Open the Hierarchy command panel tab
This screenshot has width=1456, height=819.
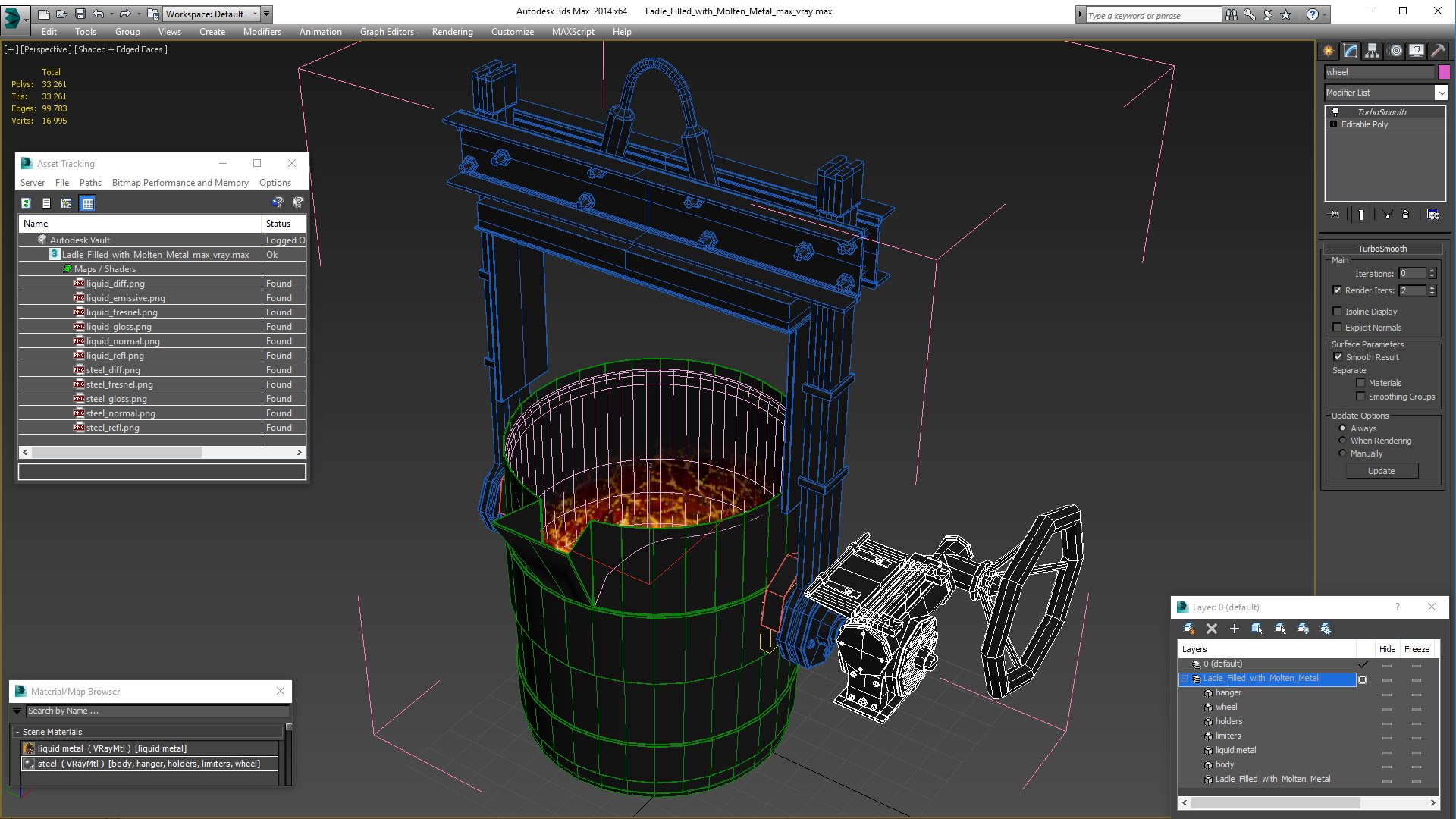tap(1373, 51)
